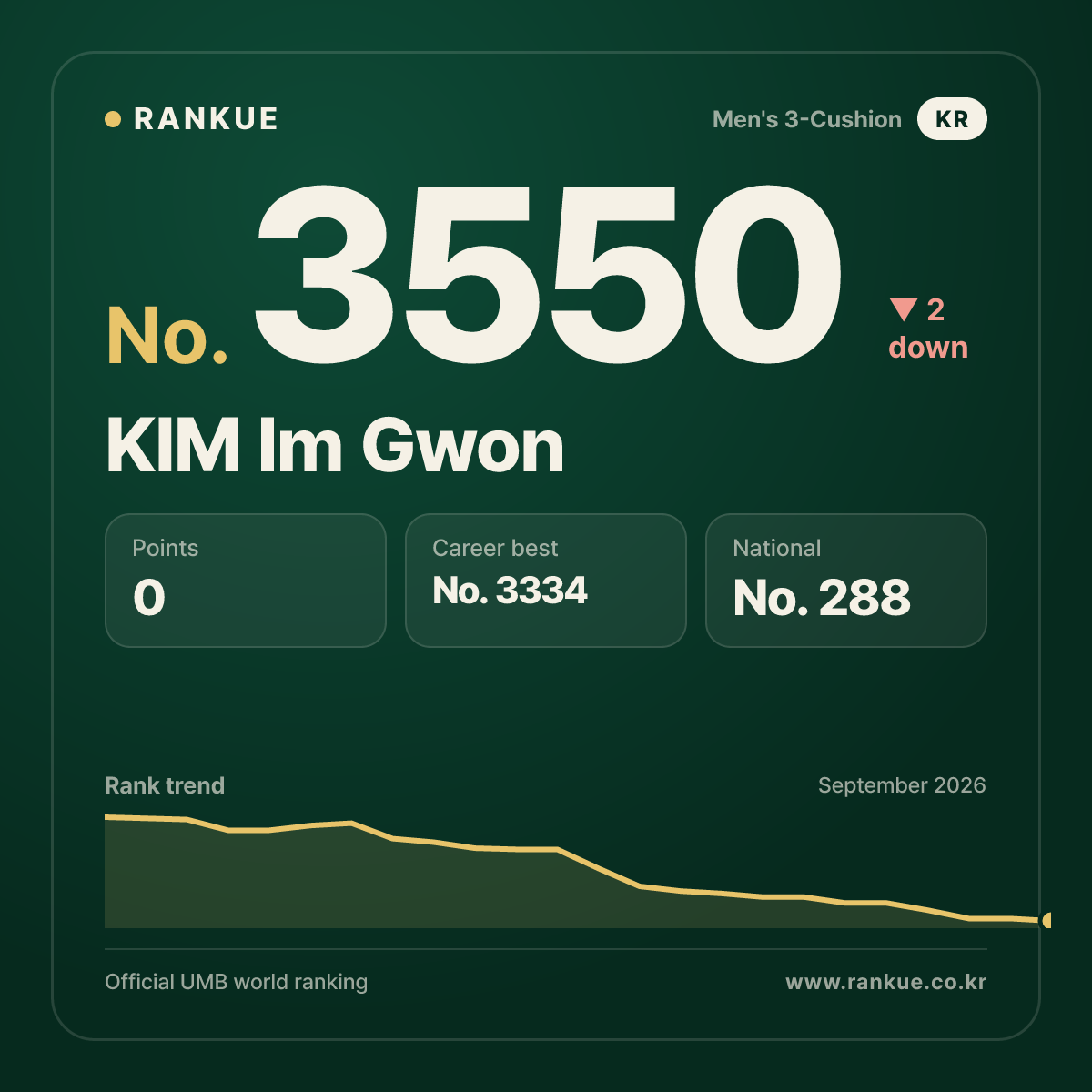Click the "down" change label
Screen dimensions: 1092x1092
pyautogui.click(x=928, y=348)
